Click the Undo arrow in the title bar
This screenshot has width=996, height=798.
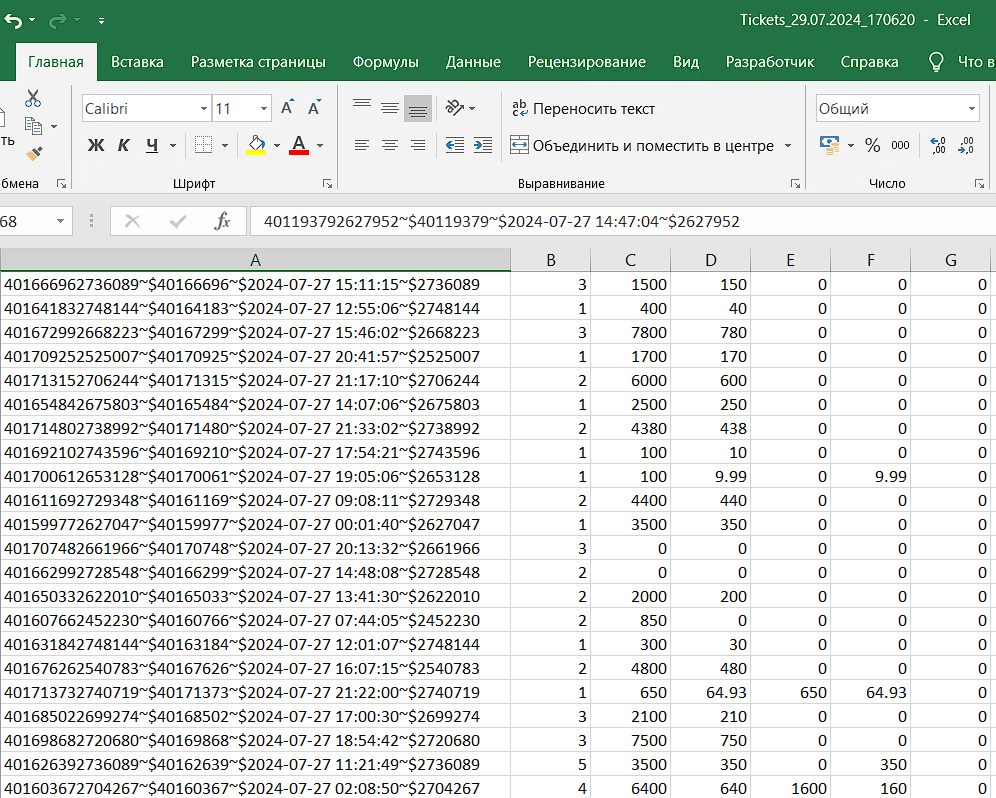pos(13,20)
